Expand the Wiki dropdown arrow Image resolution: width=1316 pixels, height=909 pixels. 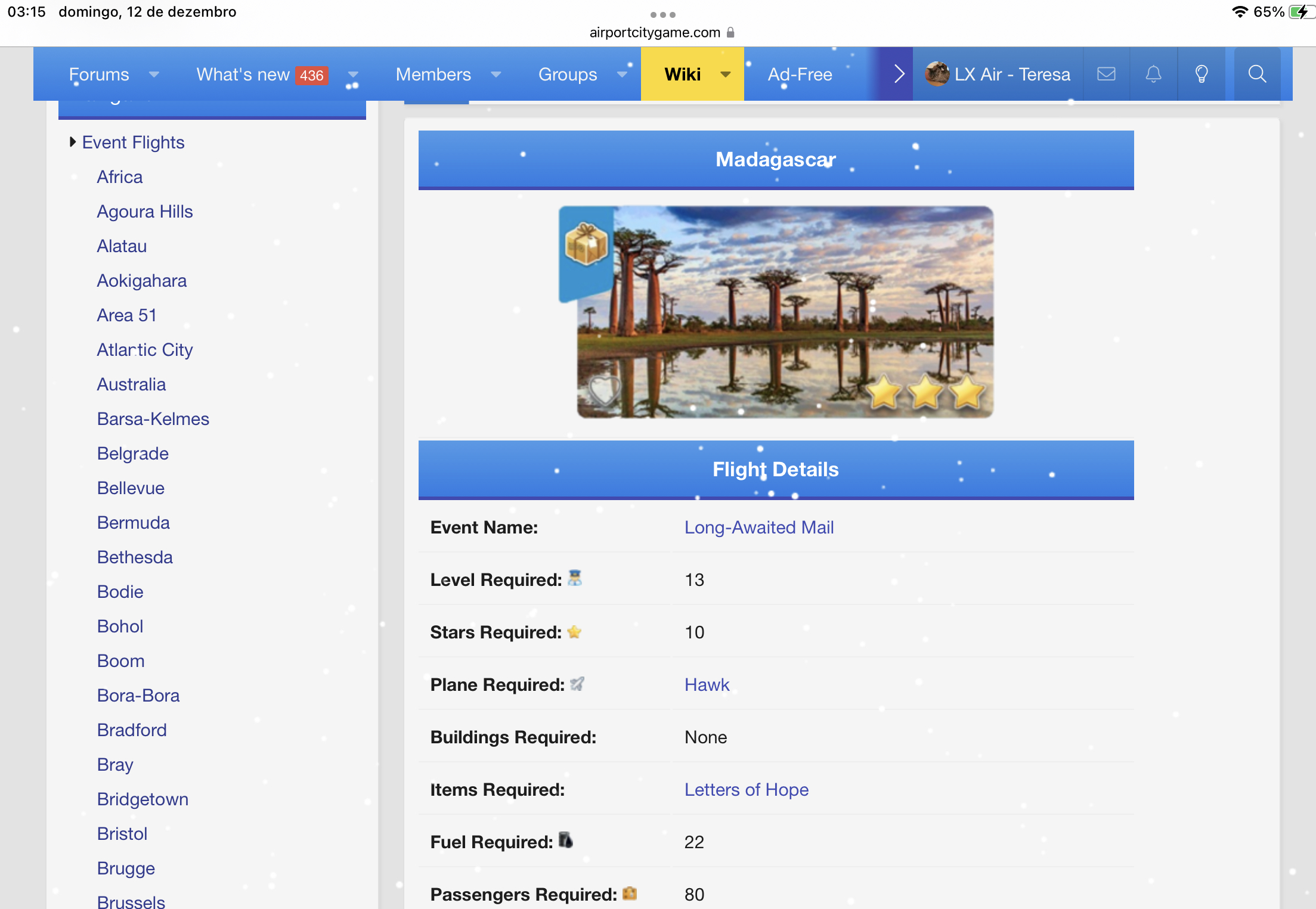click(726, 75)
